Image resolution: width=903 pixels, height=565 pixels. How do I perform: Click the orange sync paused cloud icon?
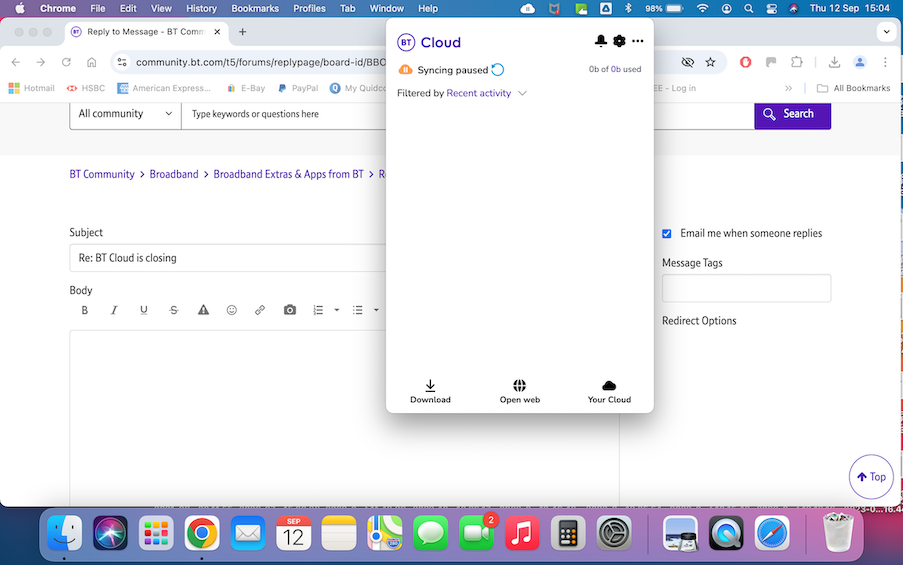[x=405, y=70]
